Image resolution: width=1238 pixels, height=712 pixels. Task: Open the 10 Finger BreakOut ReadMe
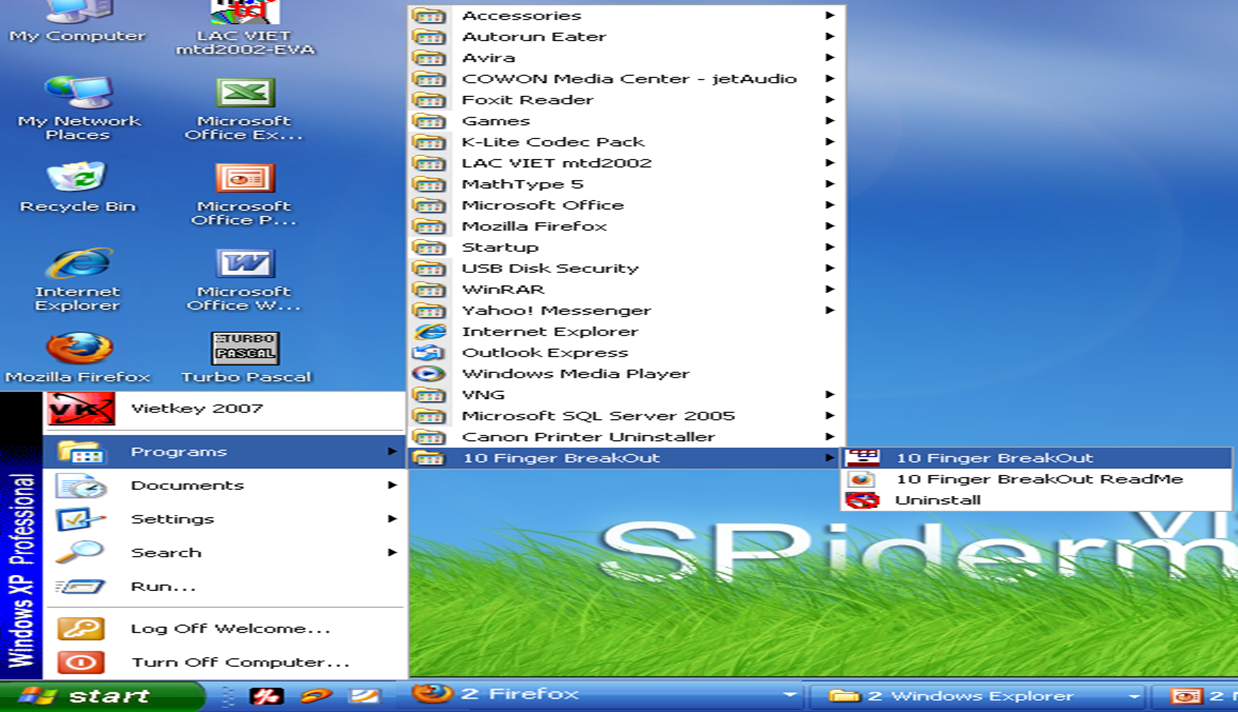click(1037, 479)
